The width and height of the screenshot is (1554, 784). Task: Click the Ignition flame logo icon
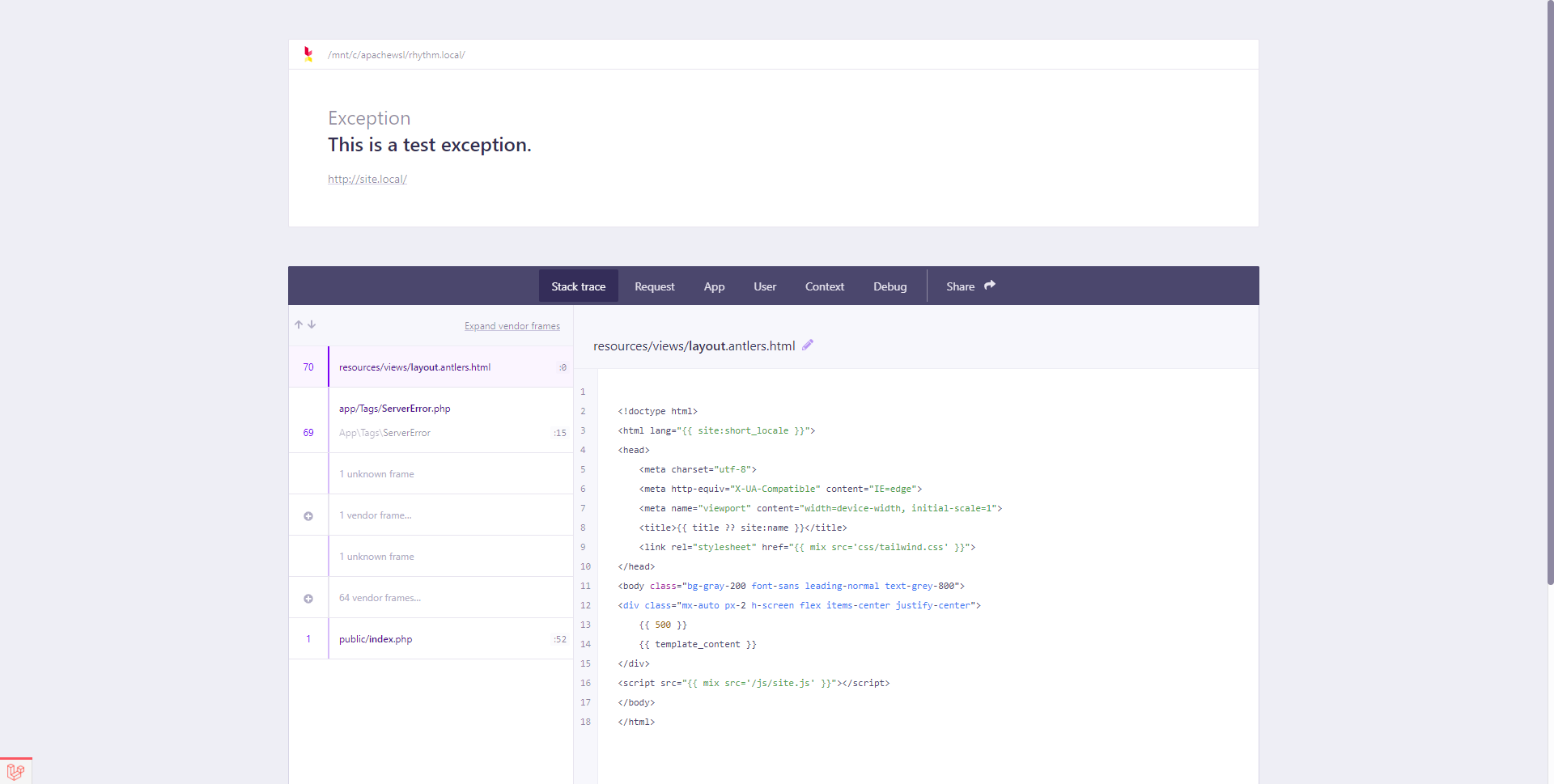[308, 54]
